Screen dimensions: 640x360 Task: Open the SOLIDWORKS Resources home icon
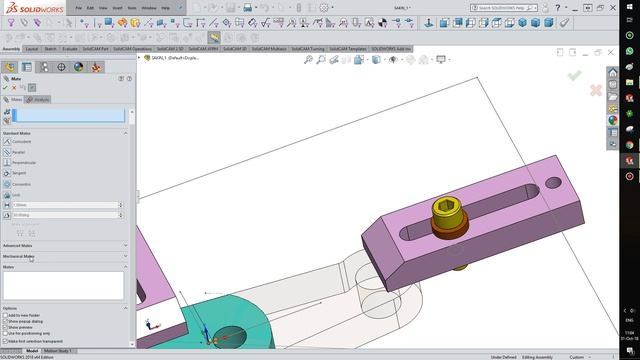[613, 73]
